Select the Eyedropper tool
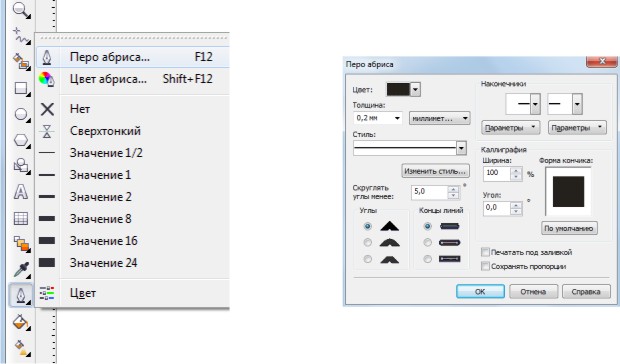Screen dimensions: 620x364 pos(21,270)
